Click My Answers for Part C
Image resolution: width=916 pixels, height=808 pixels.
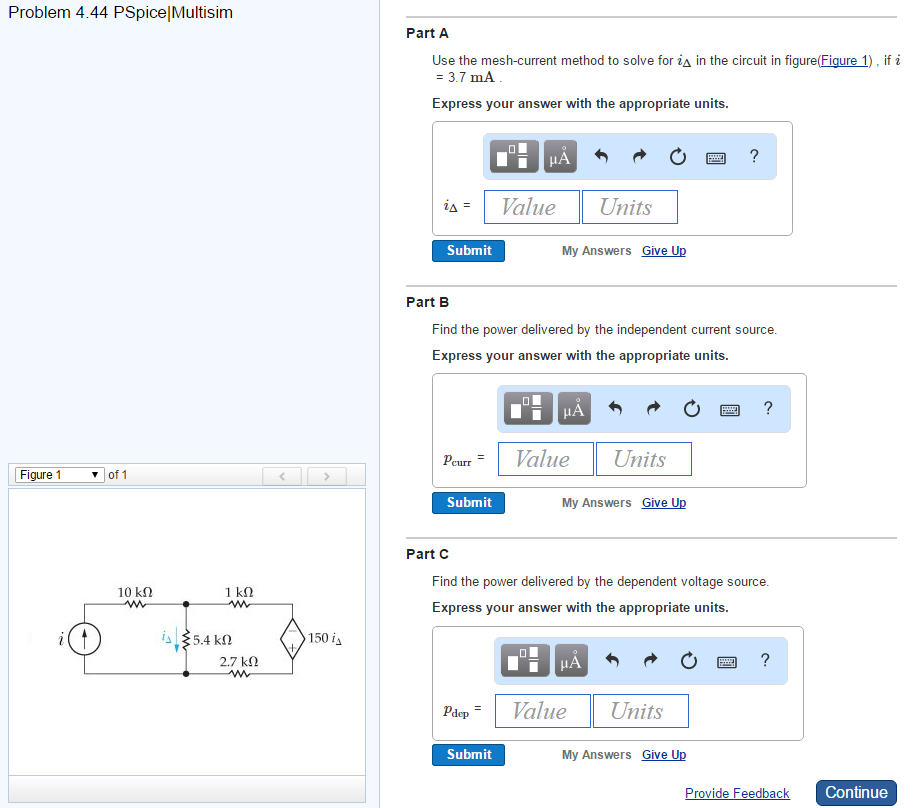point(596,754)
